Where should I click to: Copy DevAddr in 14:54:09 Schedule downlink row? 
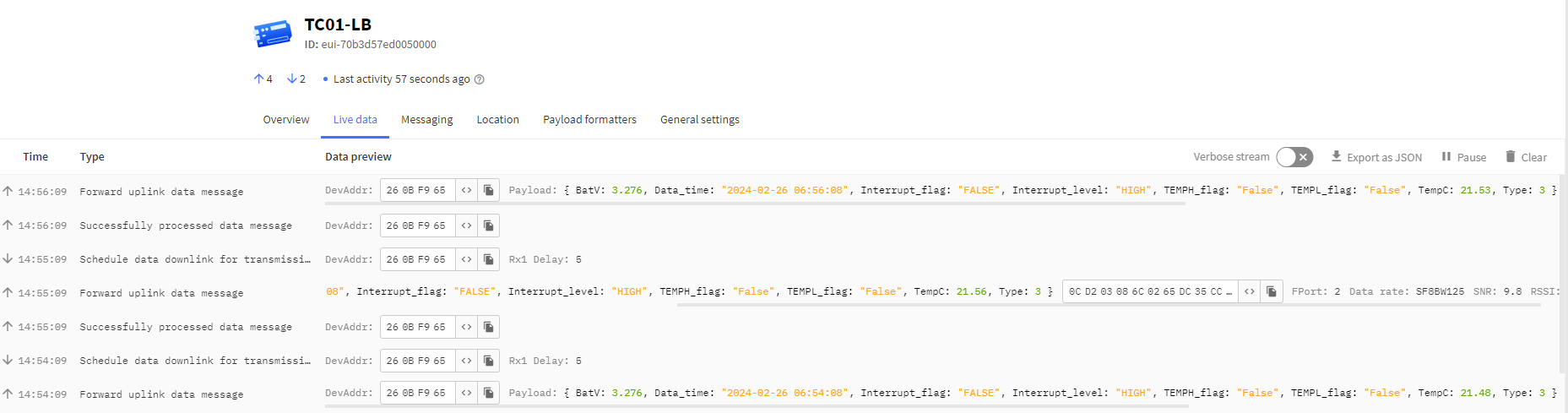(x=488, y=361)
